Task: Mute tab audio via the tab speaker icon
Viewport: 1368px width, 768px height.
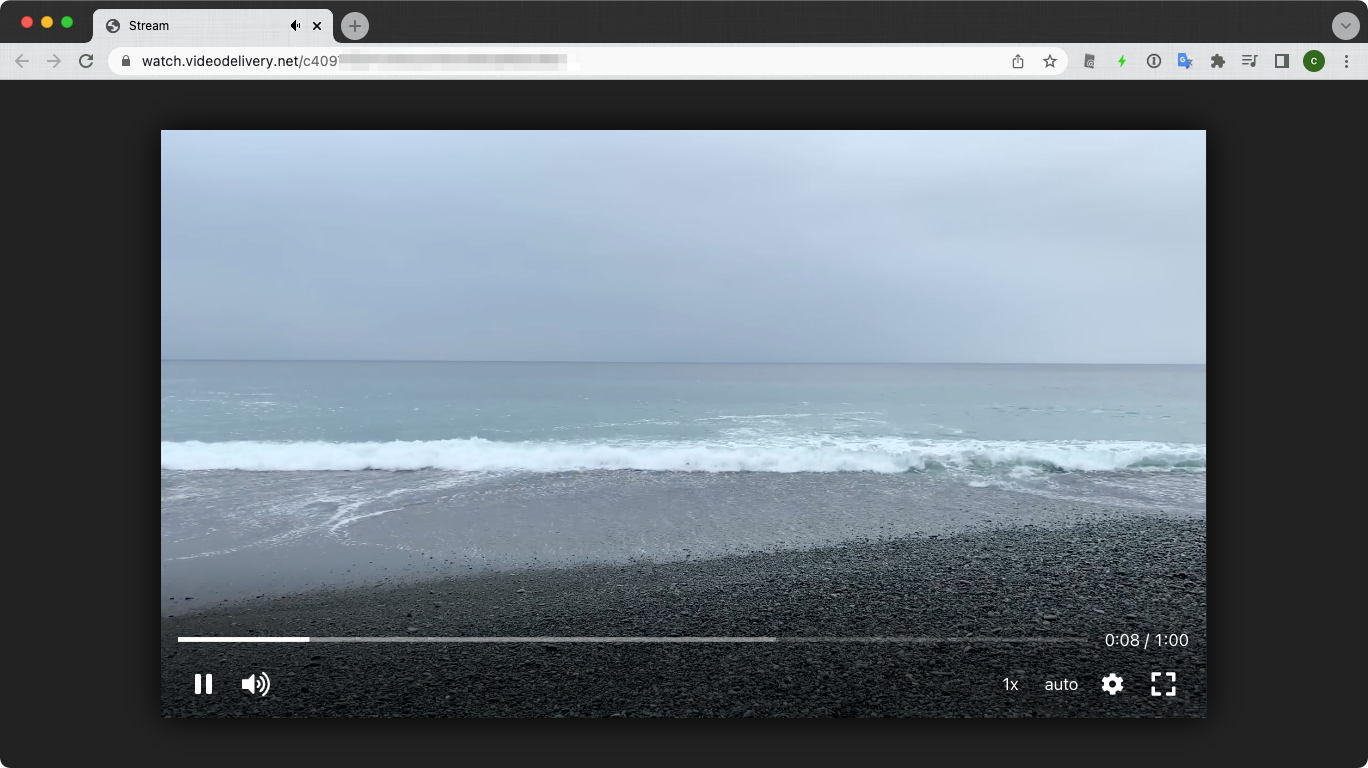Action: pyautogui.click(x=295, y=25)
